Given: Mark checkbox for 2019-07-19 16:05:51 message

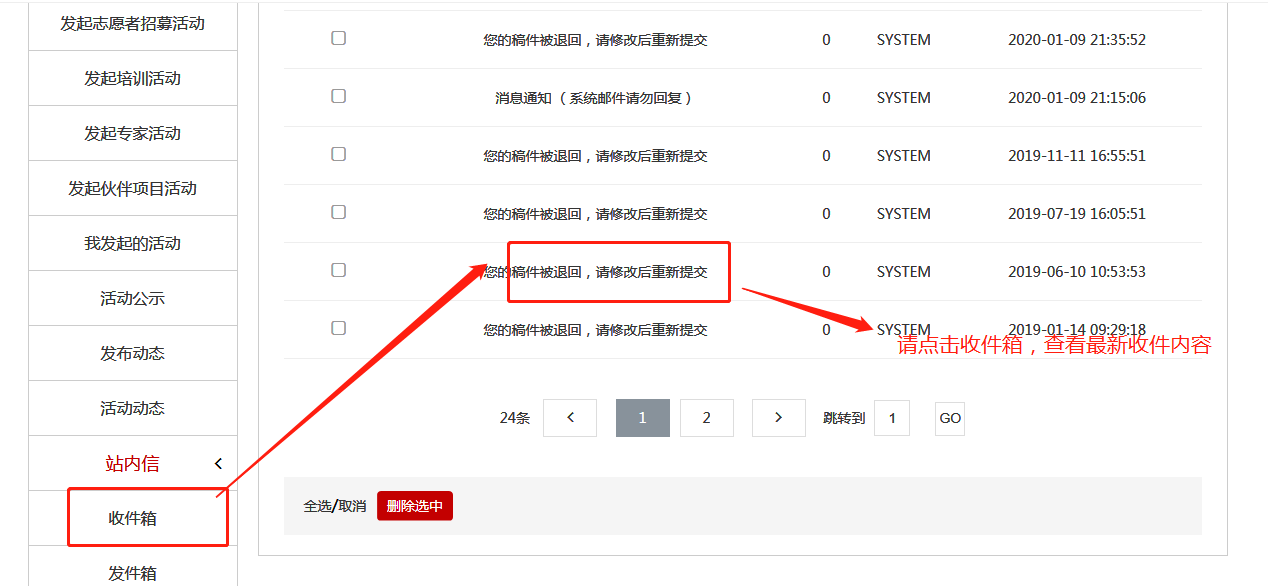Looking at the screenshot, I should pyautogui.click(x=338, y=212).
